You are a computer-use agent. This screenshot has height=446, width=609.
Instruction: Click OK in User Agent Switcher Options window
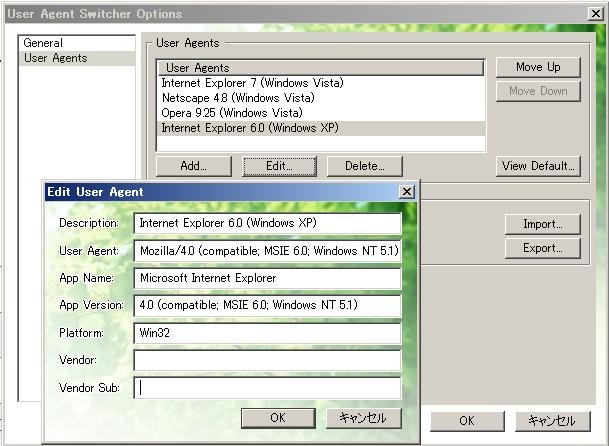click(467, 421)
